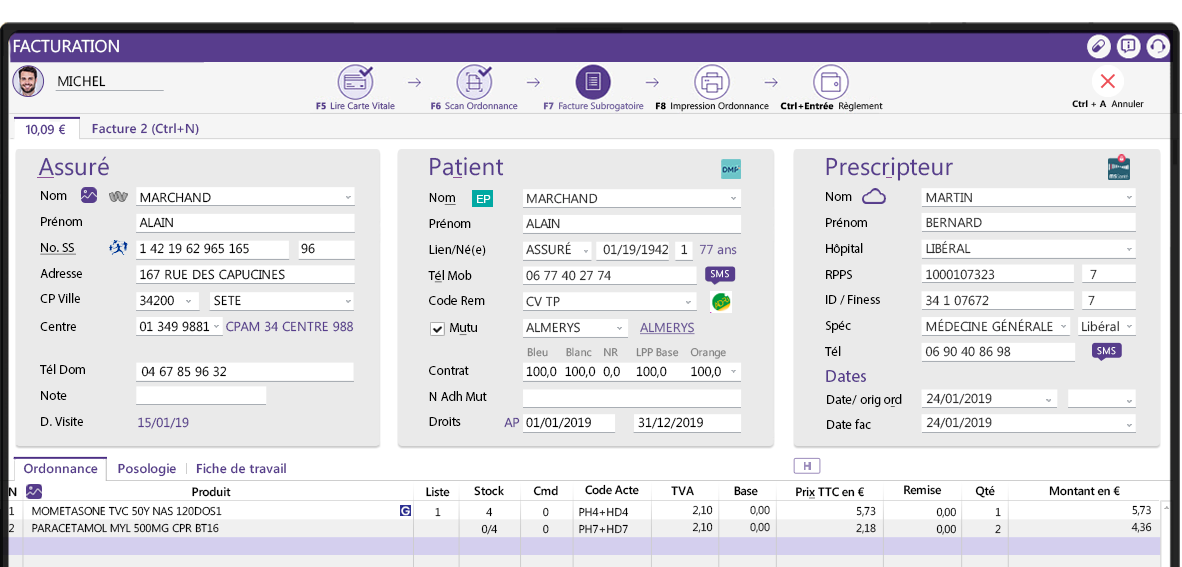
Task: Uncheck the Mutu checkbox
Action: tap(437, 329)
